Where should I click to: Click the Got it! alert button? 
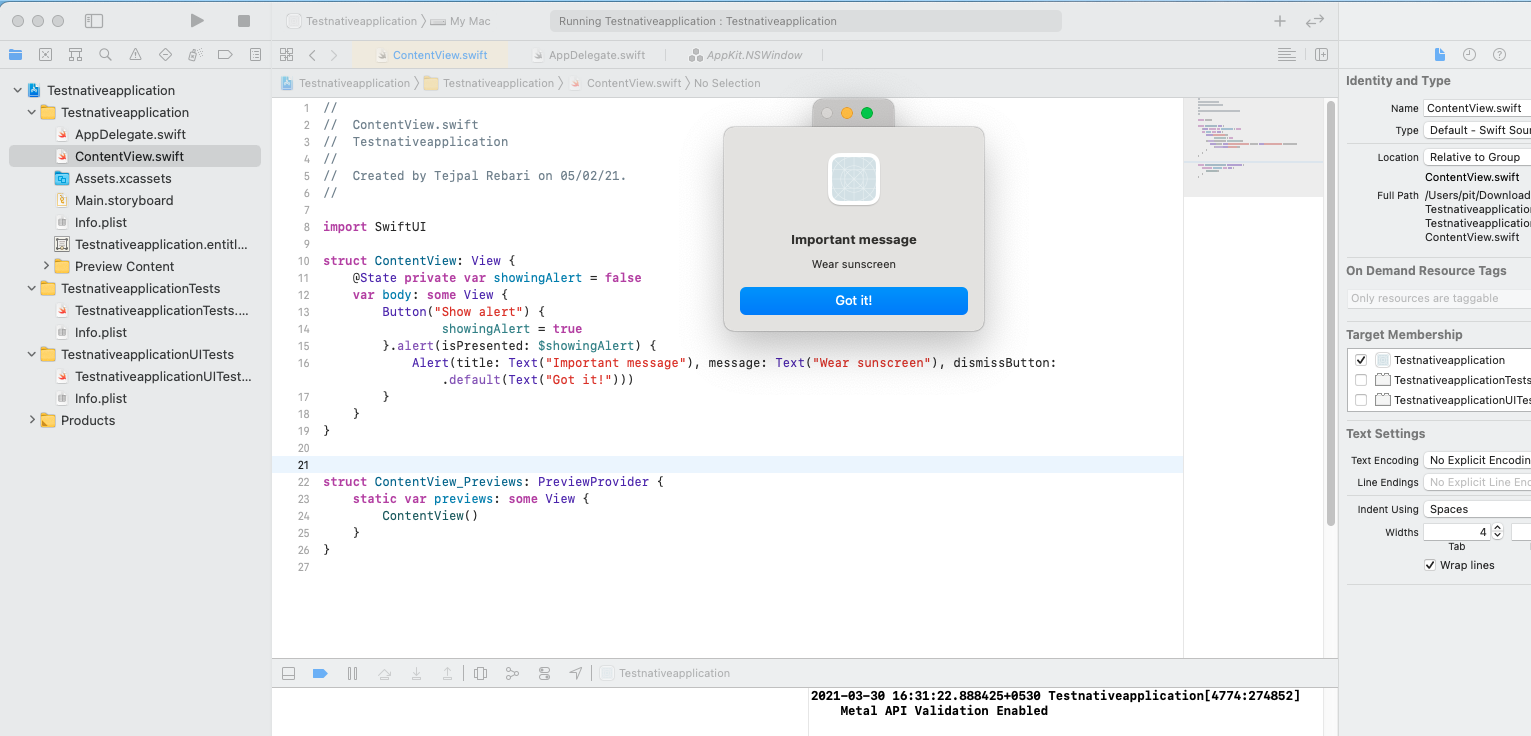pyautogui.click(x=853, y=301)
